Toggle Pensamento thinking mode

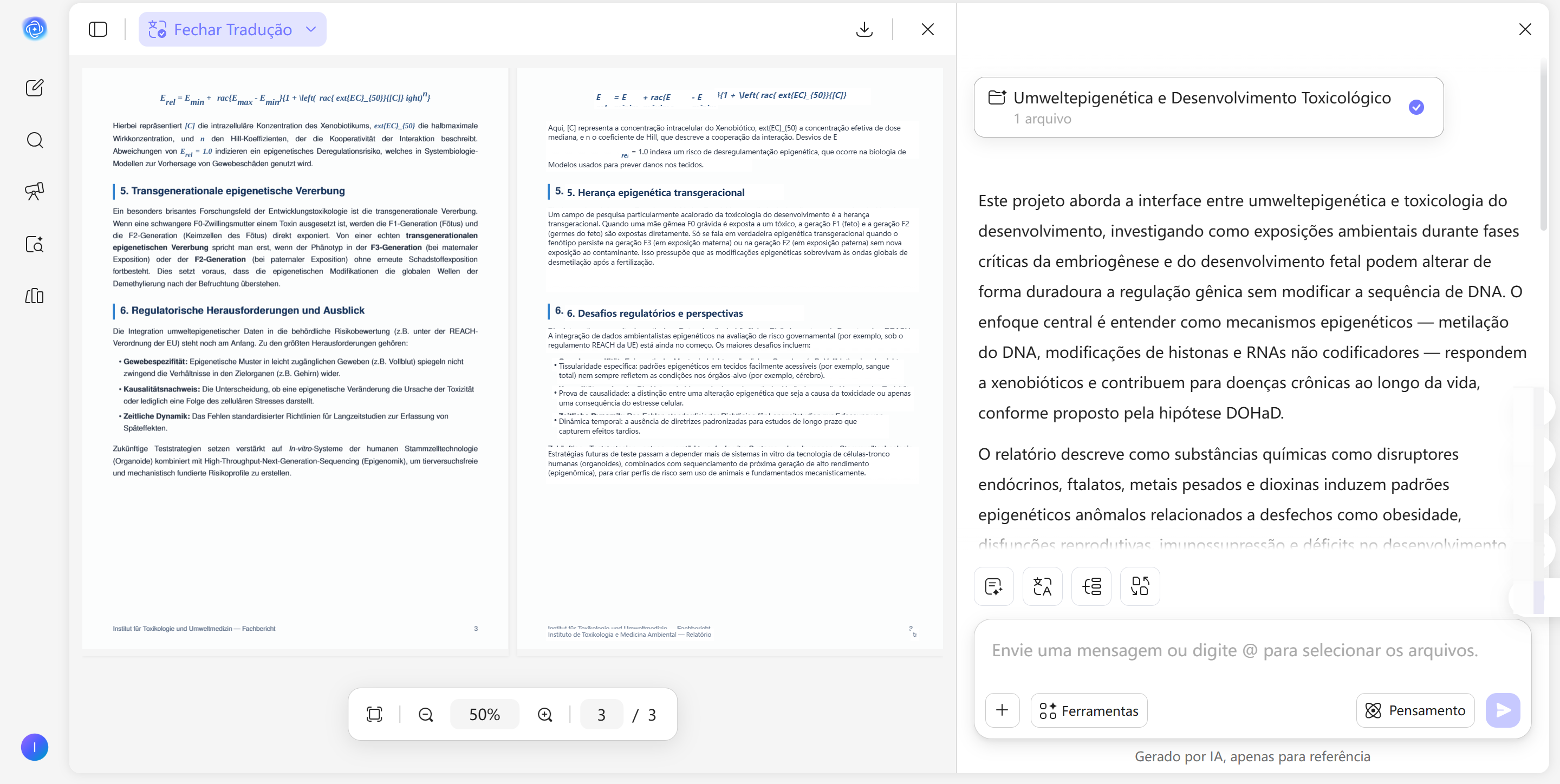(x=1415, y=709)
